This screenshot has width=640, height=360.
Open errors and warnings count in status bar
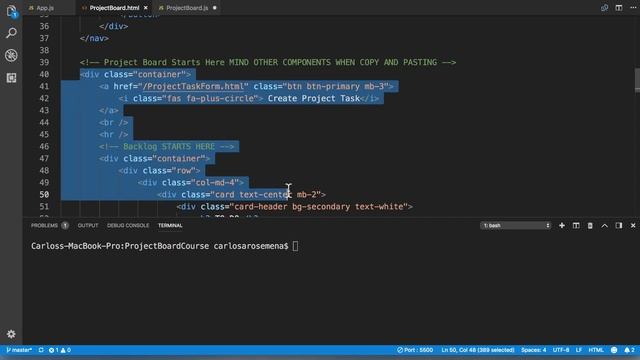pos(60,350)
